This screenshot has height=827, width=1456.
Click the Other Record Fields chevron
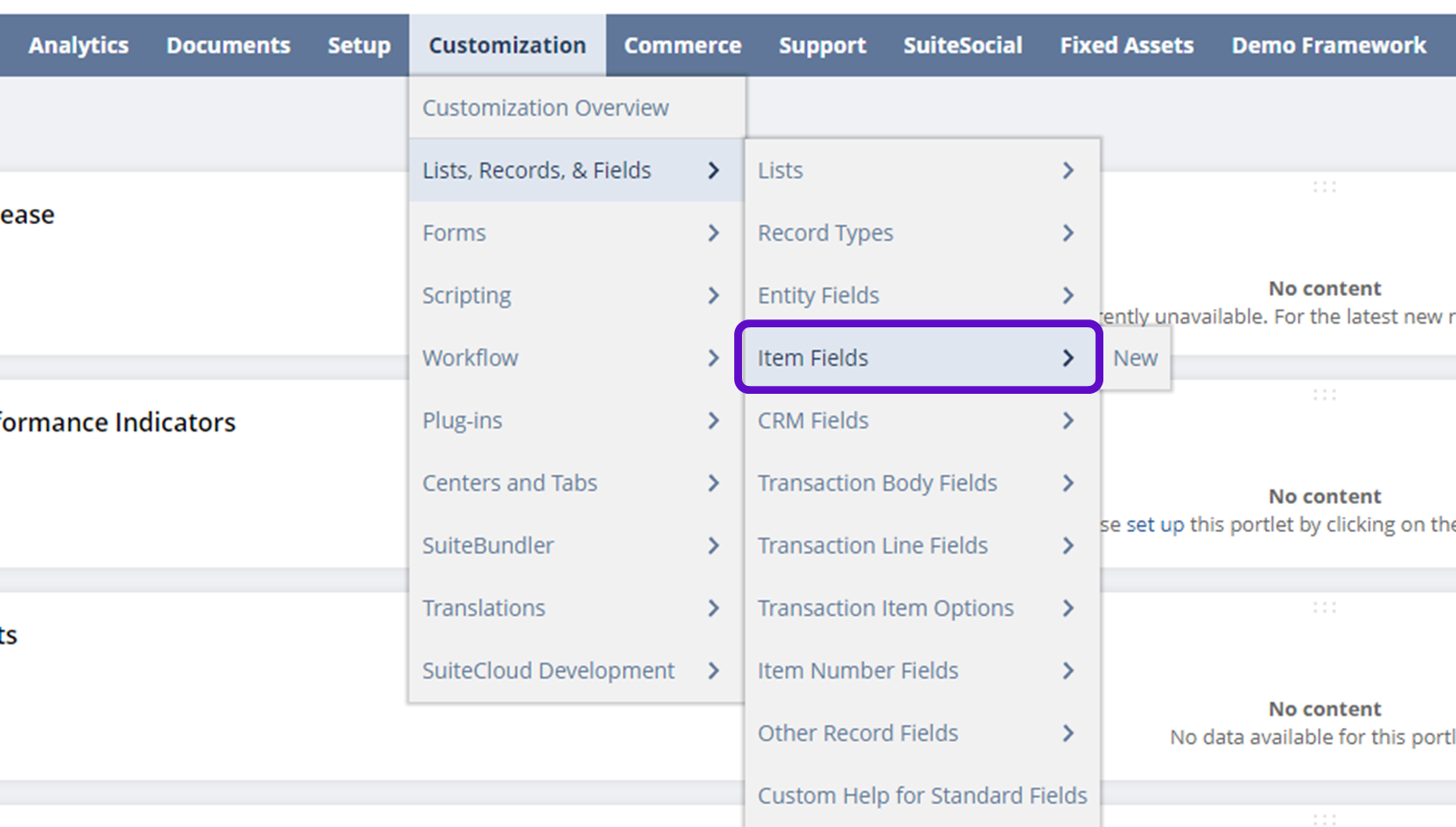click(1067, 733)
